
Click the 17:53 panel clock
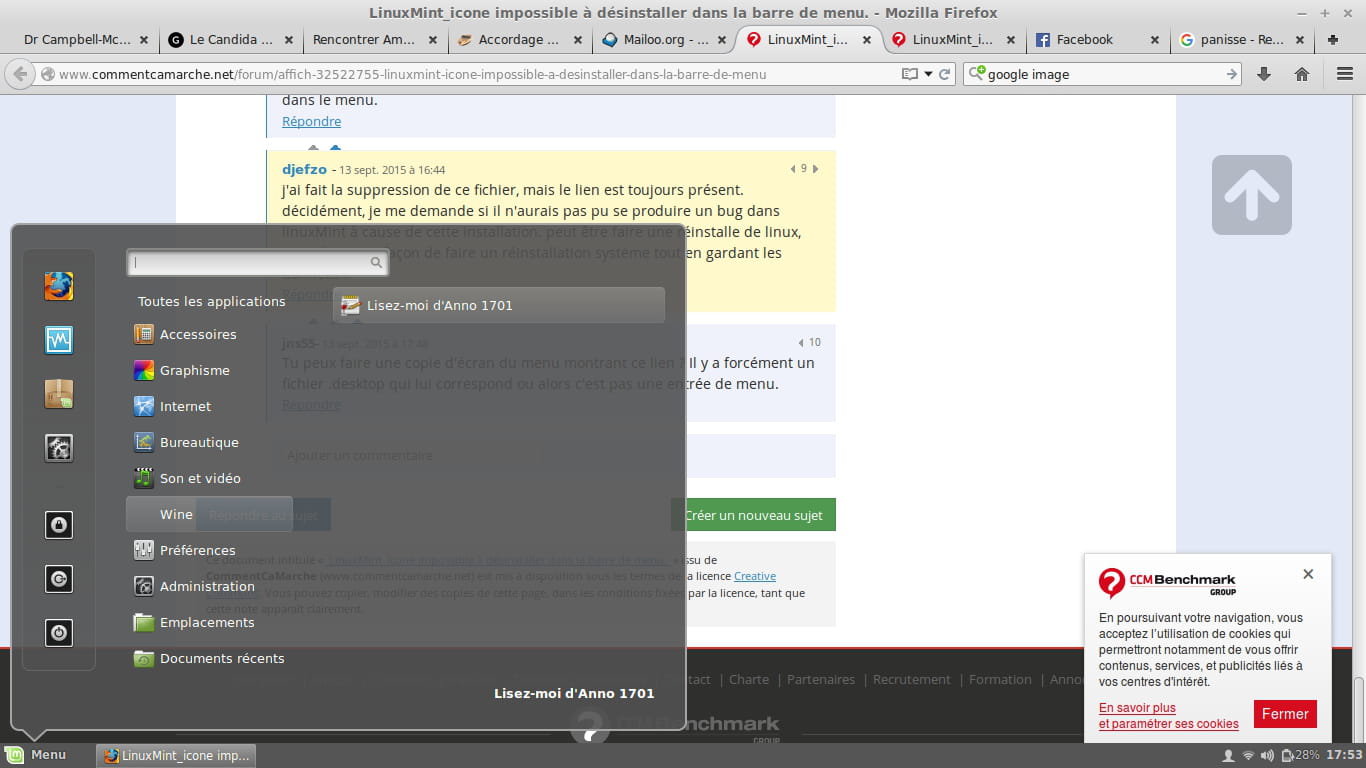[1345, 755]
